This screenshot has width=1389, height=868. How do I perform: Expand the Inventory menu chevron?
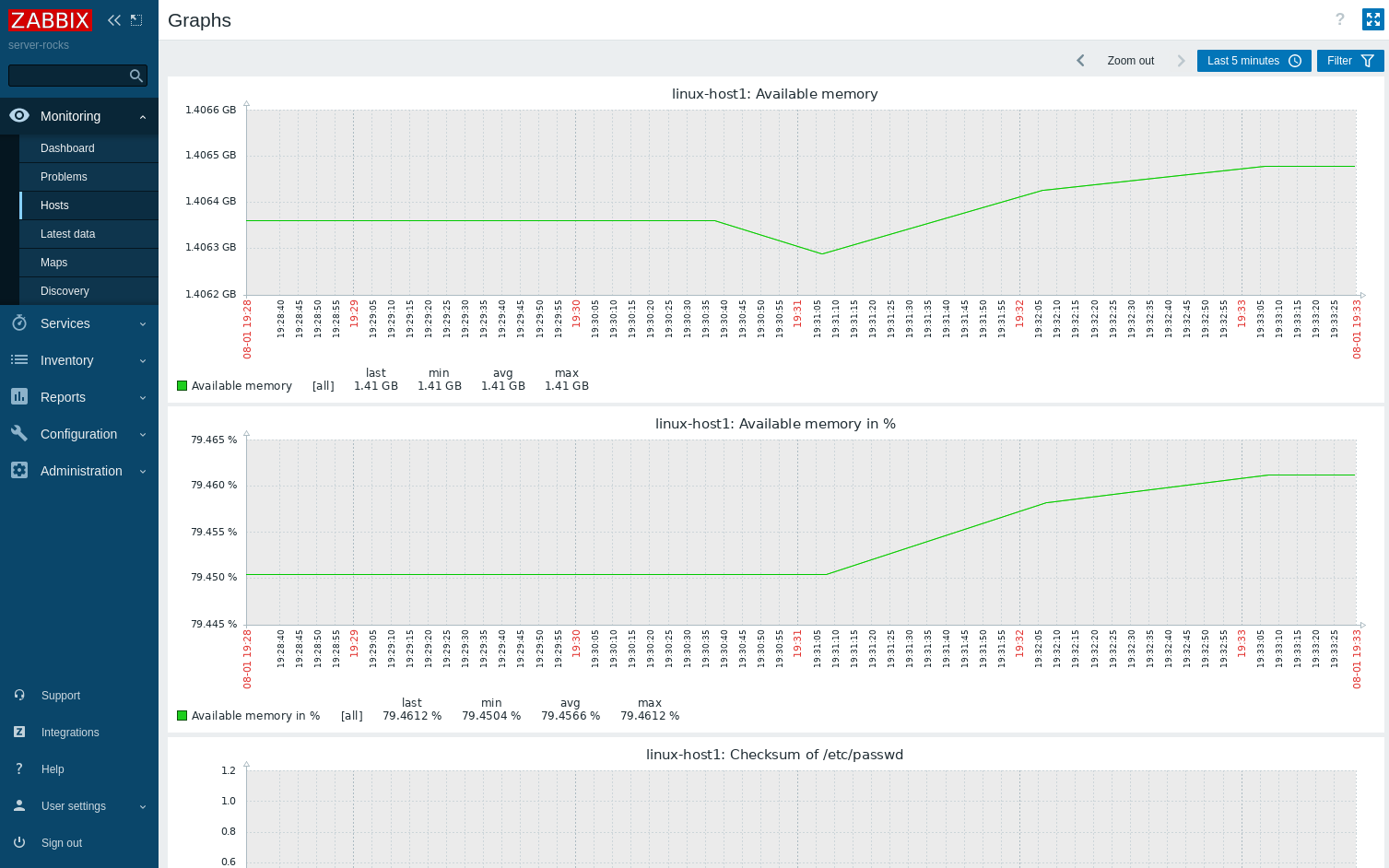(x=143, y=361)
